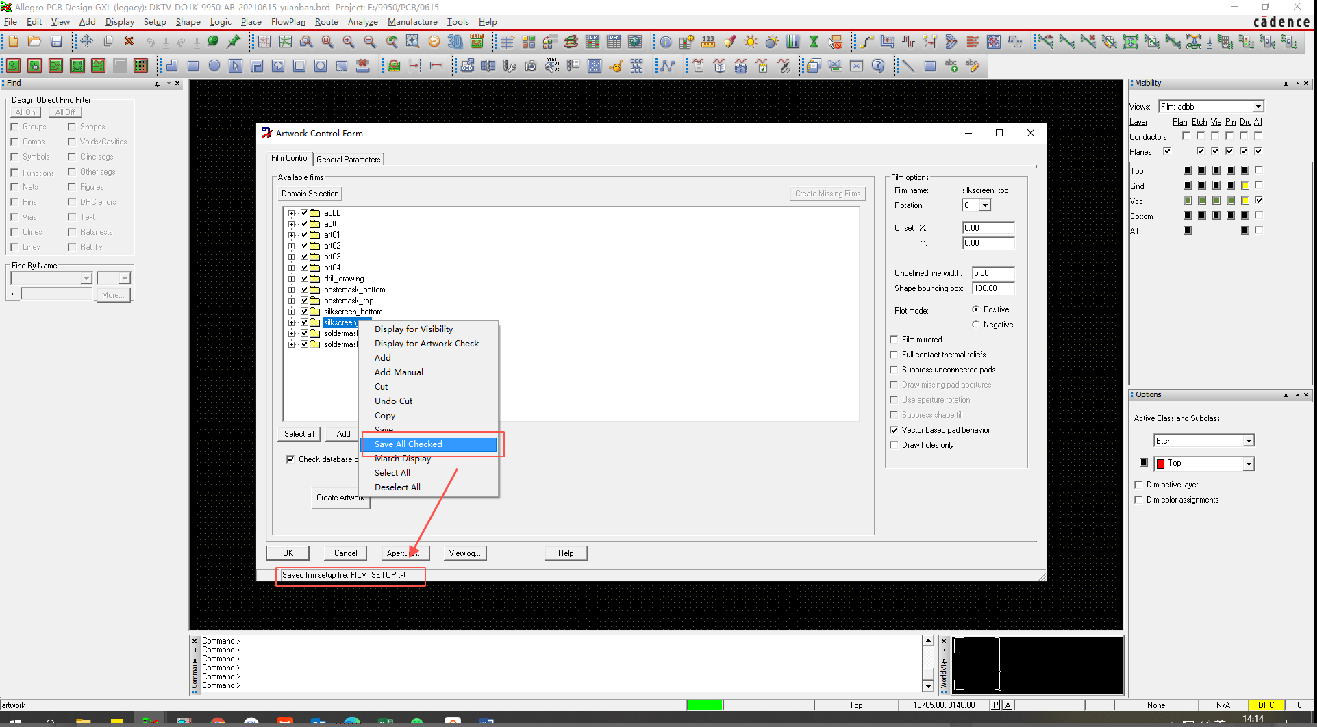Screen dimensions: 1317x727
Task: Click the Delete X toolbar icon
Action: [x=128, y=41]
